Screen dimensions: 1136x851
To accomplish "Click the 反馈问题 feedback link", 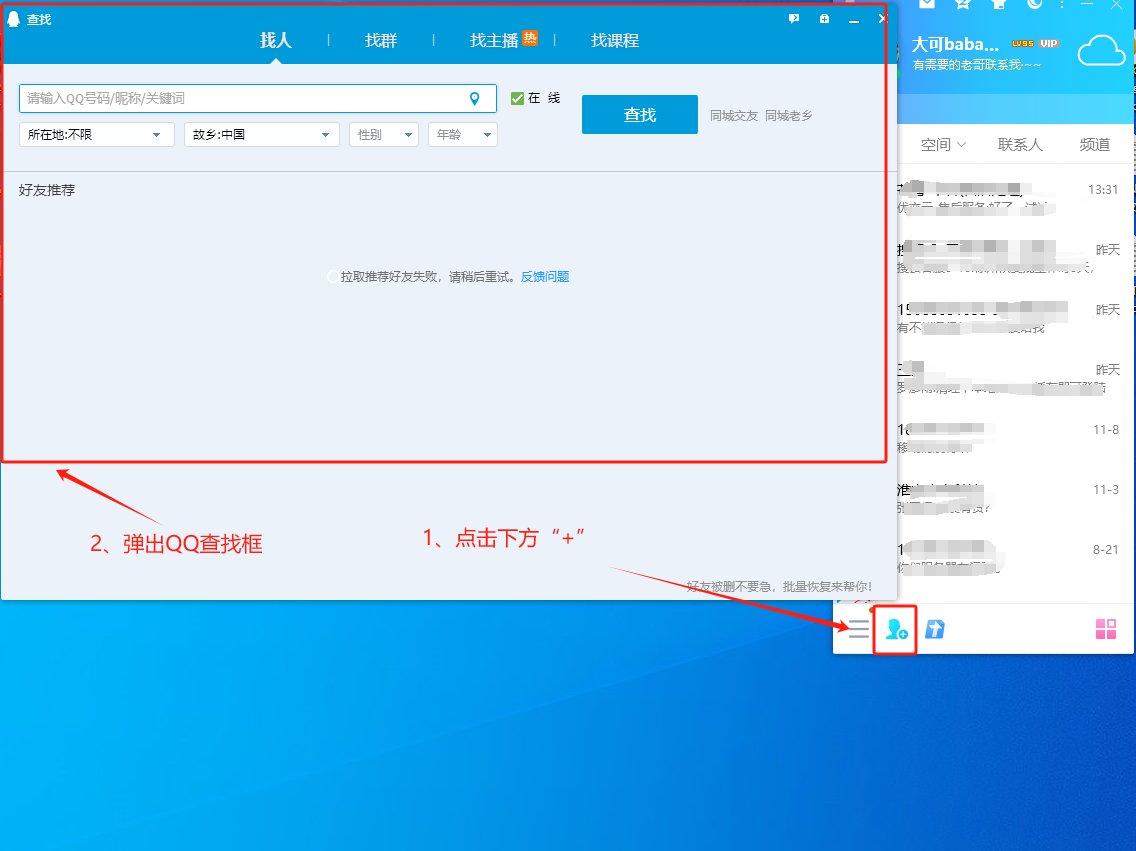I will [544, 276].
